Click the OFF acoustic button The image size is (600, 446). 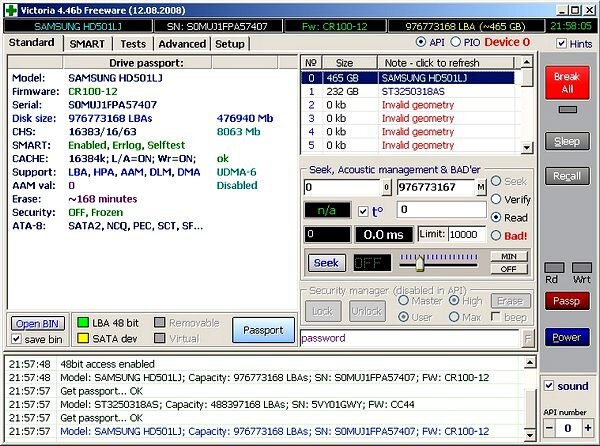509,269
